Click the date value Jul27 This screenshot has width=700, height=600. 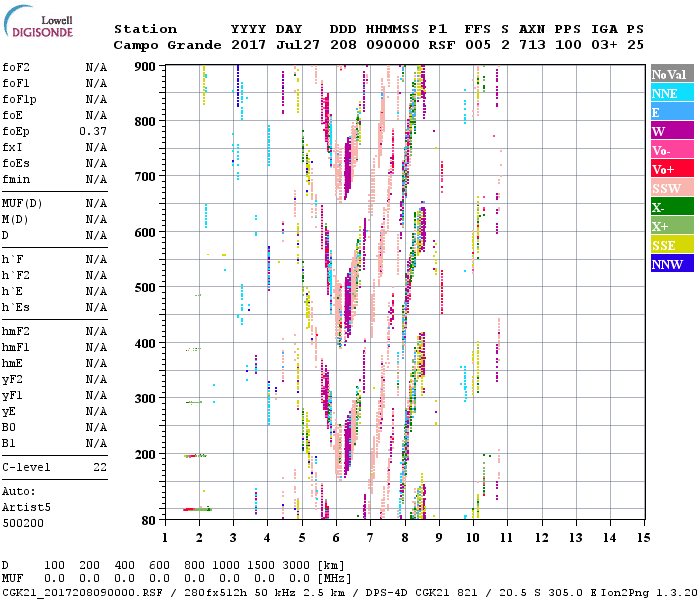pyautogui.click(x=298, y=45)
